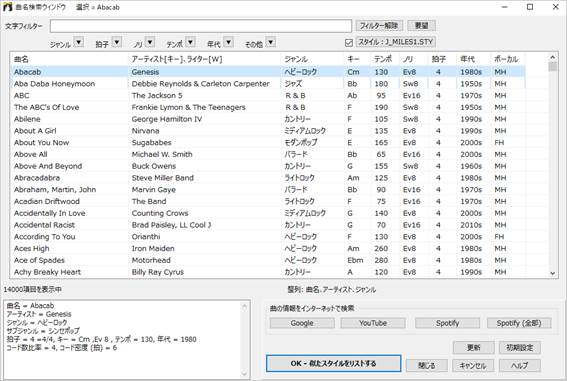Viewport: 567px width, 381px height.
Task: Click the Spotify (全部) button
Action: click(x=519, y=323)
